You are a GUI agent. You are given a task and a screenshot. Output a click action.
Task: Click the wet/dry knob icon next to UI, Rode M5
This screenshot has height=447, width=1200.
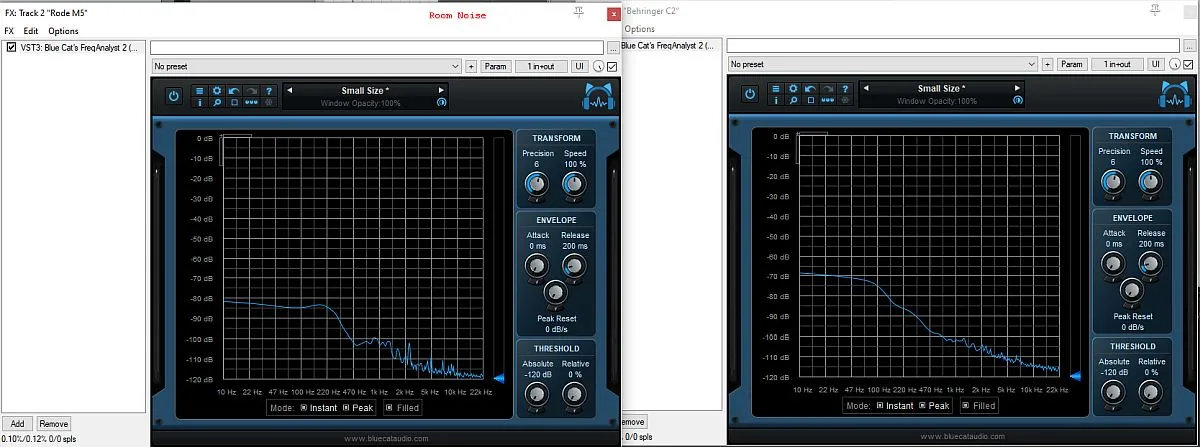[x=598, y=67]
